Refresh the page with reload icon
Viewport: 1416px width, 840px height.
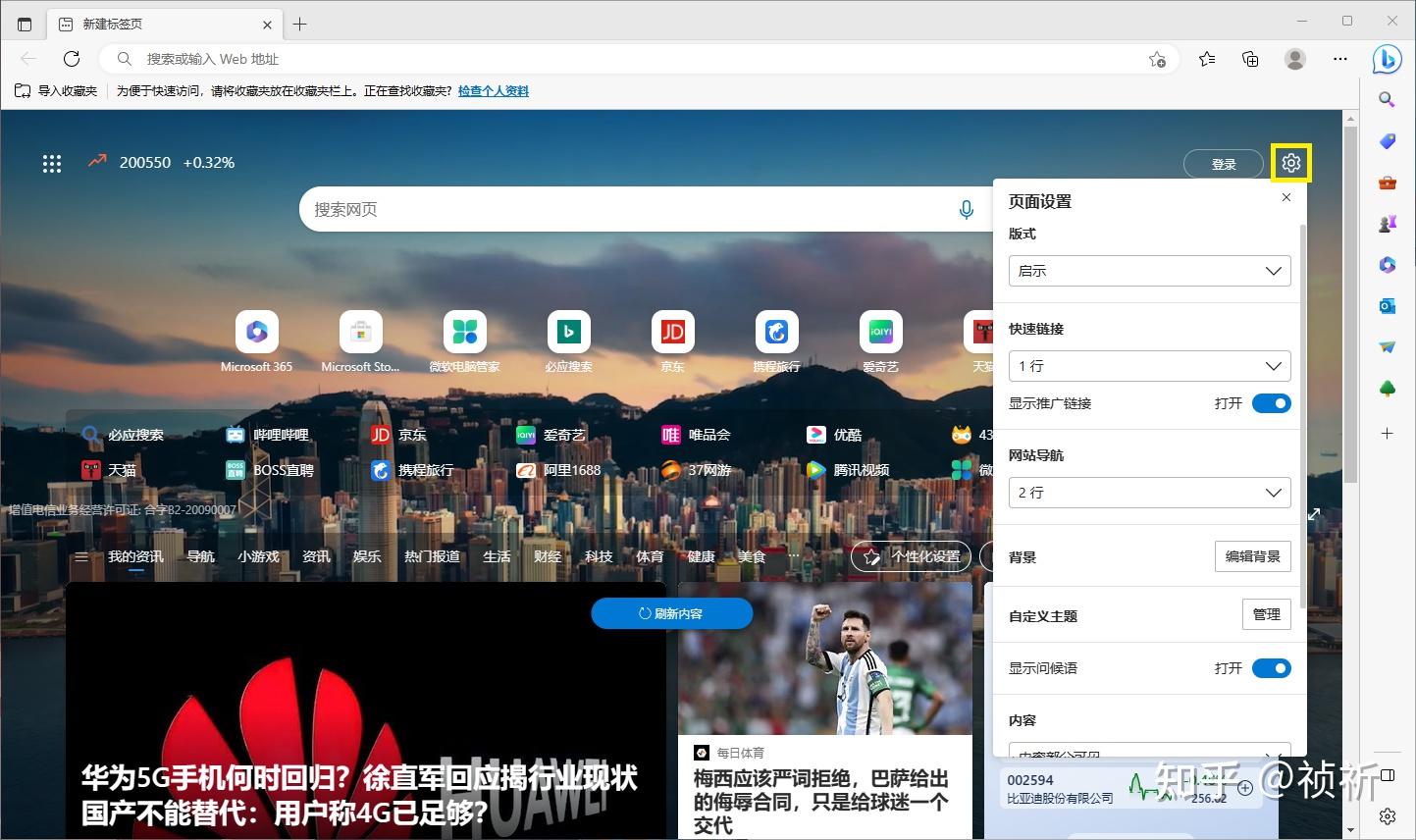coord(72,59)
